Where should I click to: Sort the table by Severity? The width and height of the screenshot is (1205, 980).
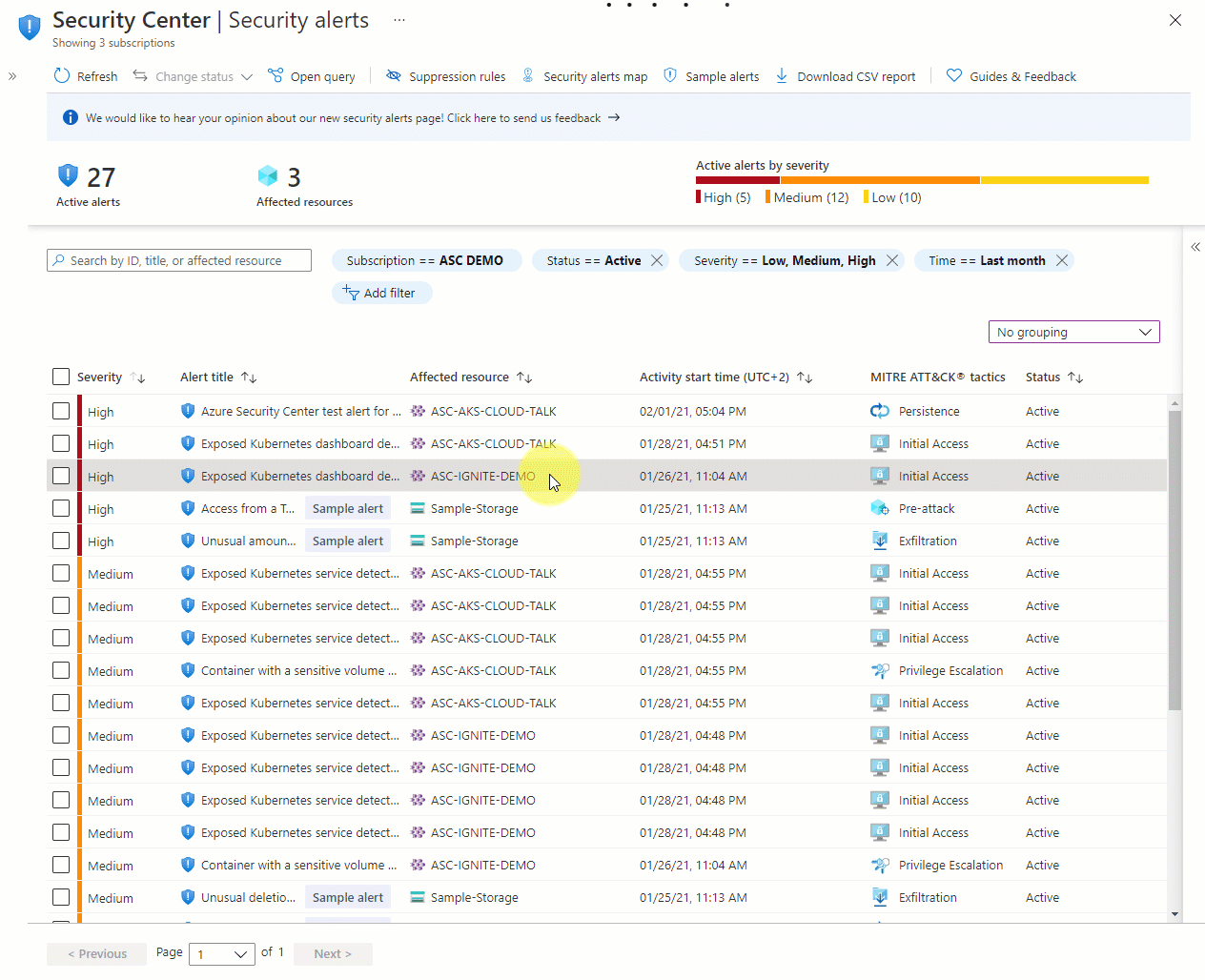point(139,378)
